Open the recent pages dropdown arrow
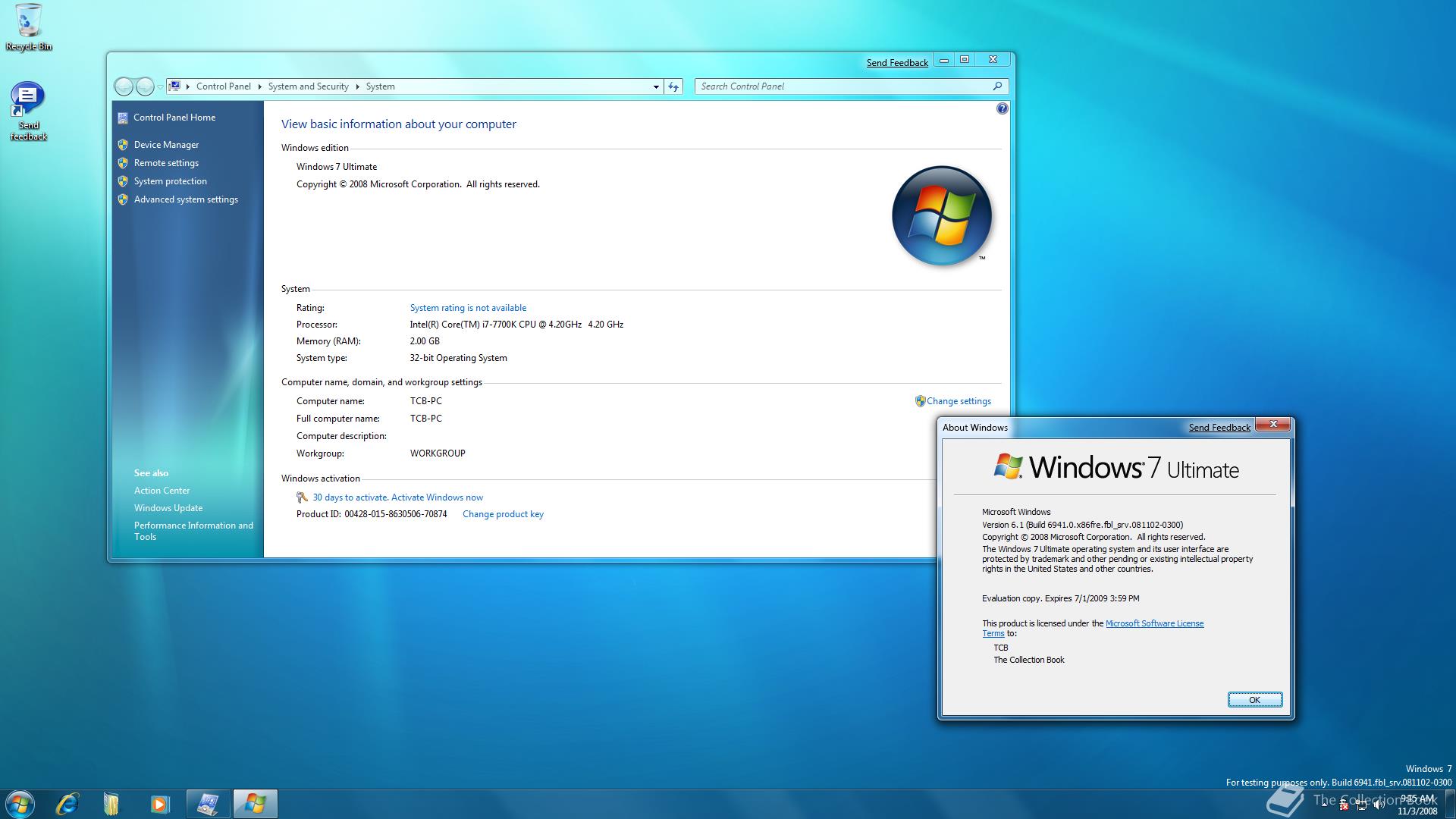The width and height of the screenshot is (1456, 819). tap(160, 87)
